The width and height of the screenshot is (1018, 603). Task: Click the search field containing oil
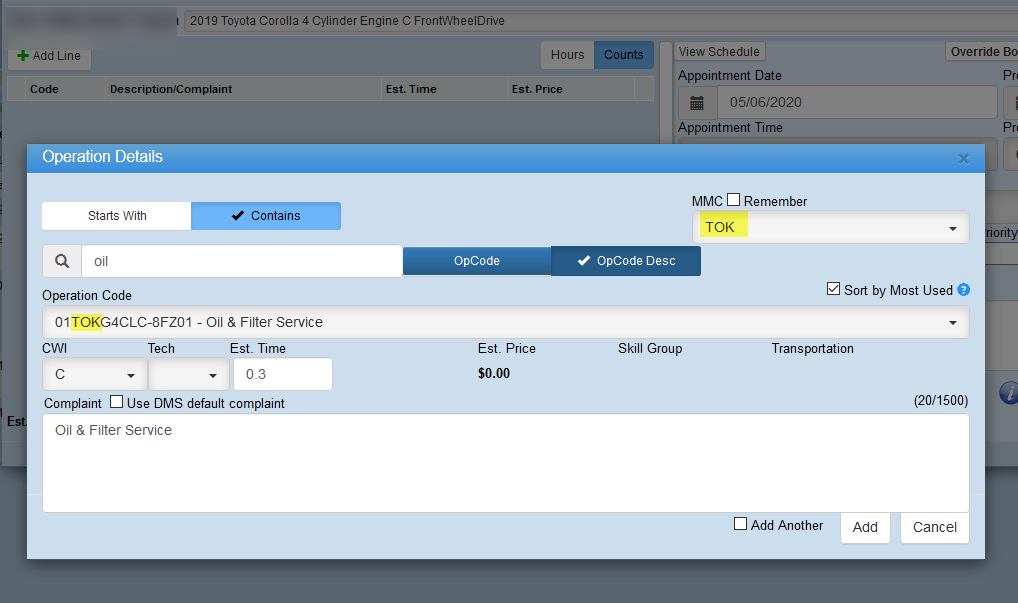241,261
